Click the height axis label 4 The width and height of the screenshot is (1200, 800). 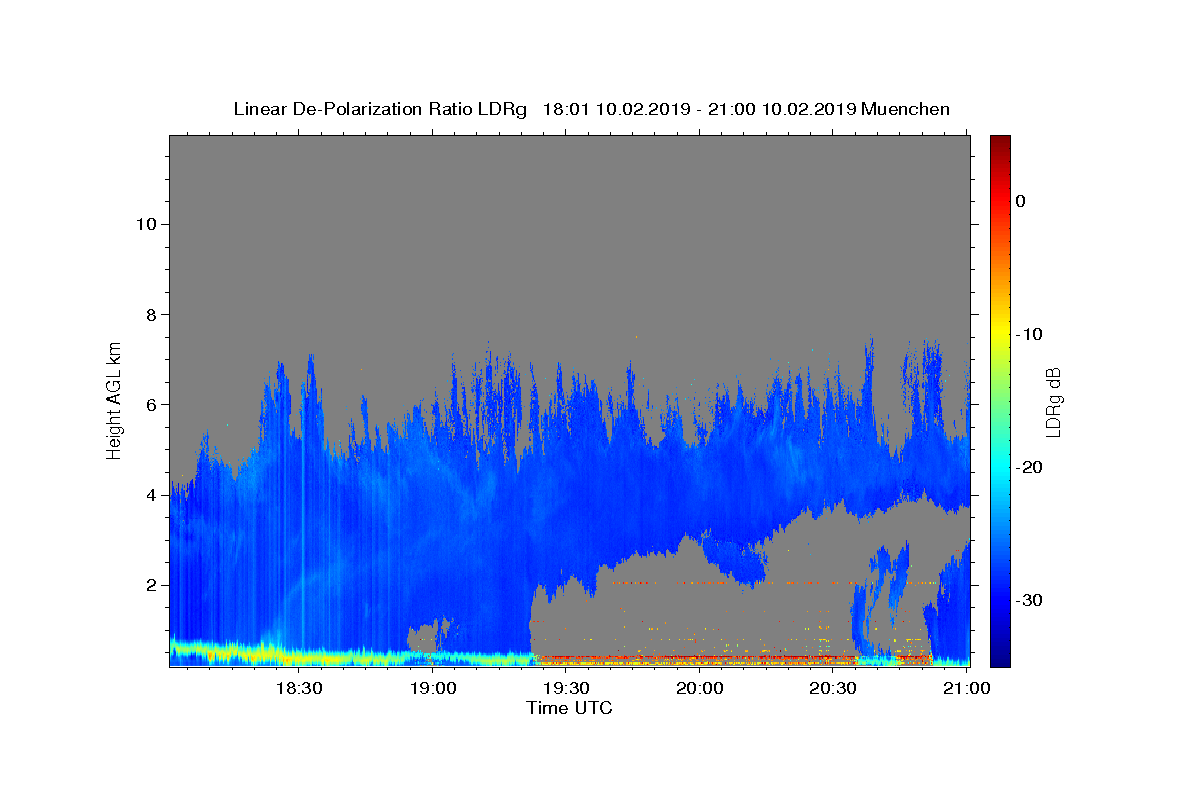pyautogui.click(x=150, y=495)
